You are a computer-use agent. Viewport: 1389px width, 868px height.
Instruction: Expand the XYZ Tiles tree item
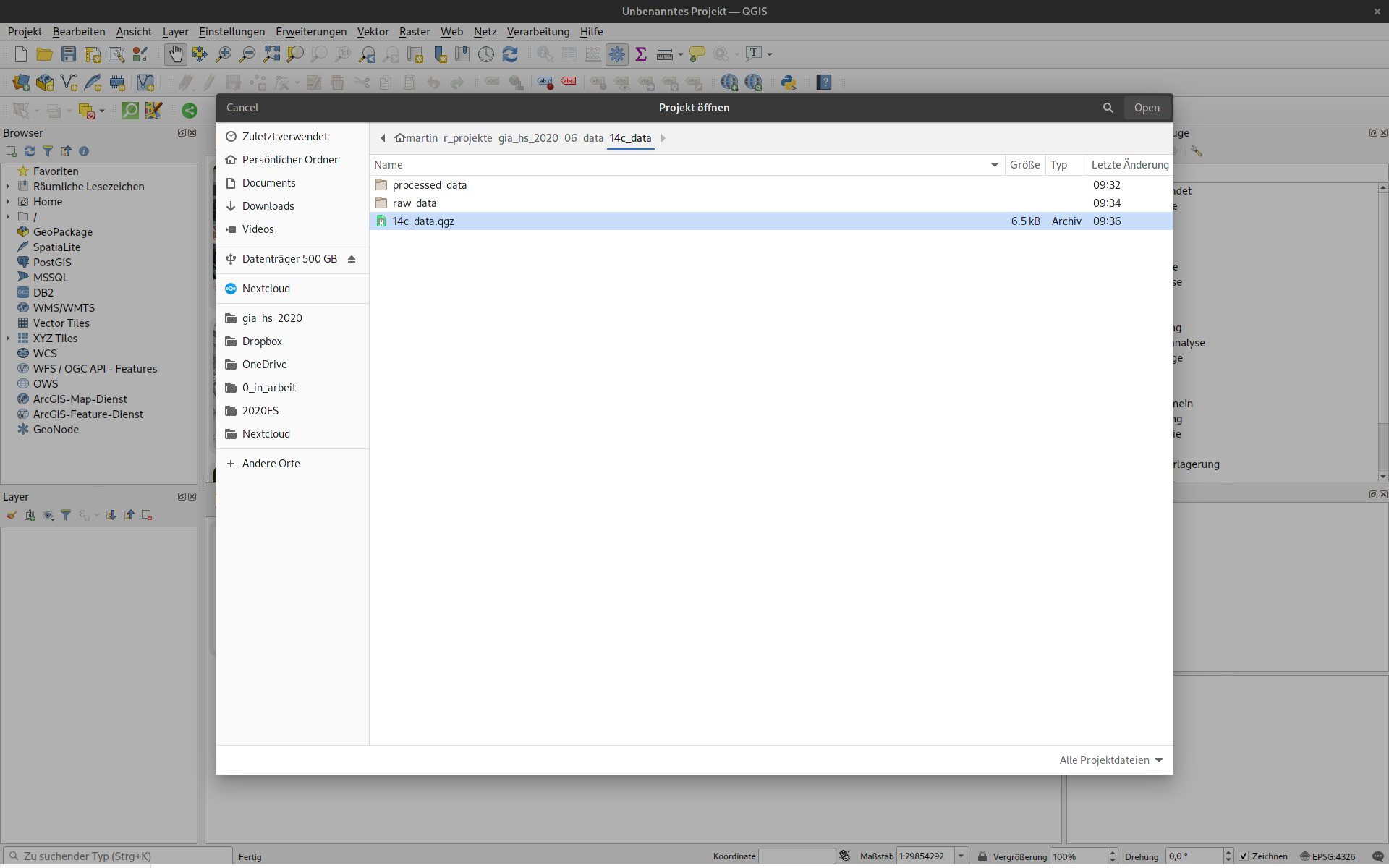click(8, 339)
